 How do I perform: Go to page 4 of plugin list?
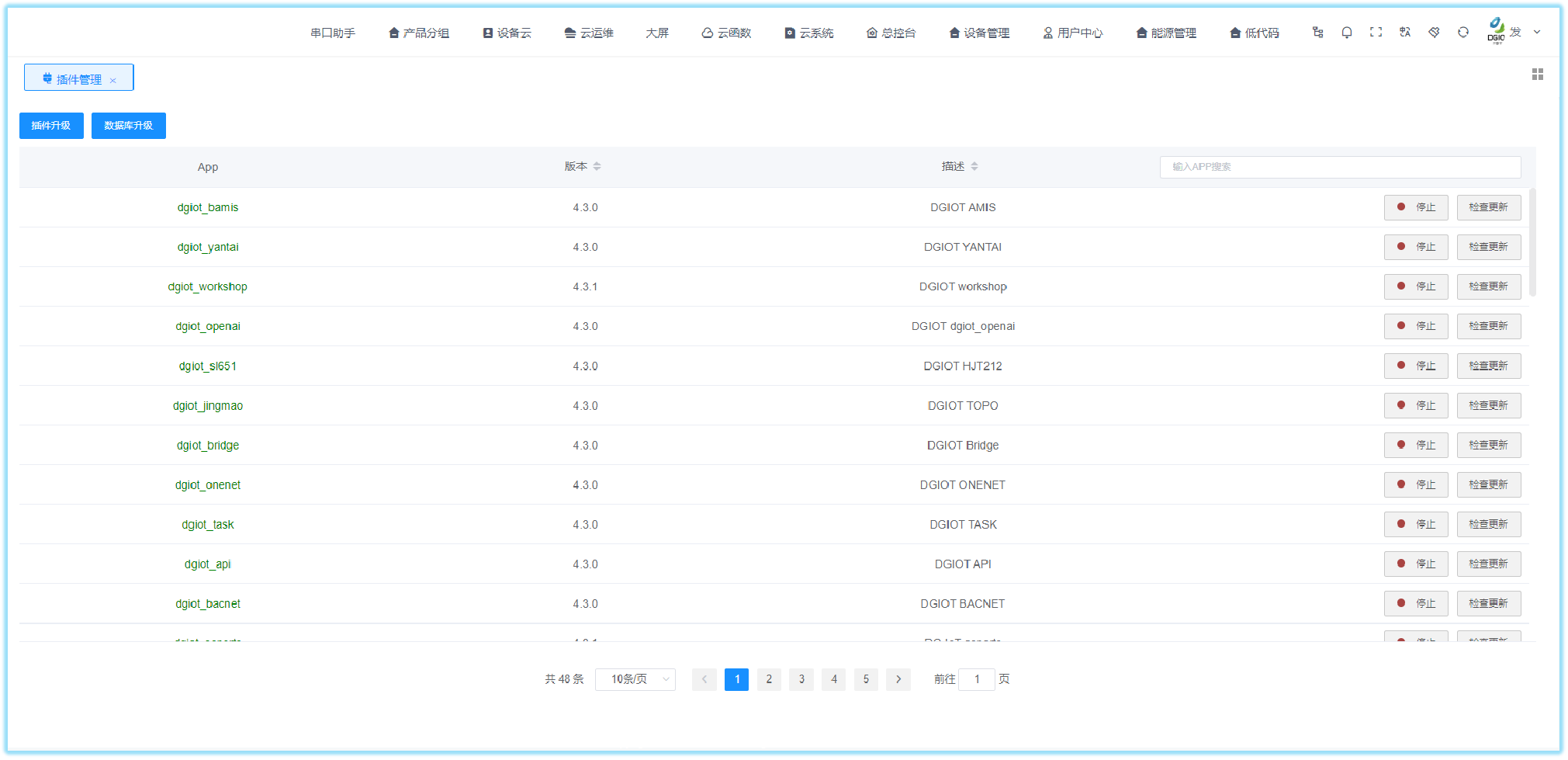pyautogui.click(x=834, y=679)
